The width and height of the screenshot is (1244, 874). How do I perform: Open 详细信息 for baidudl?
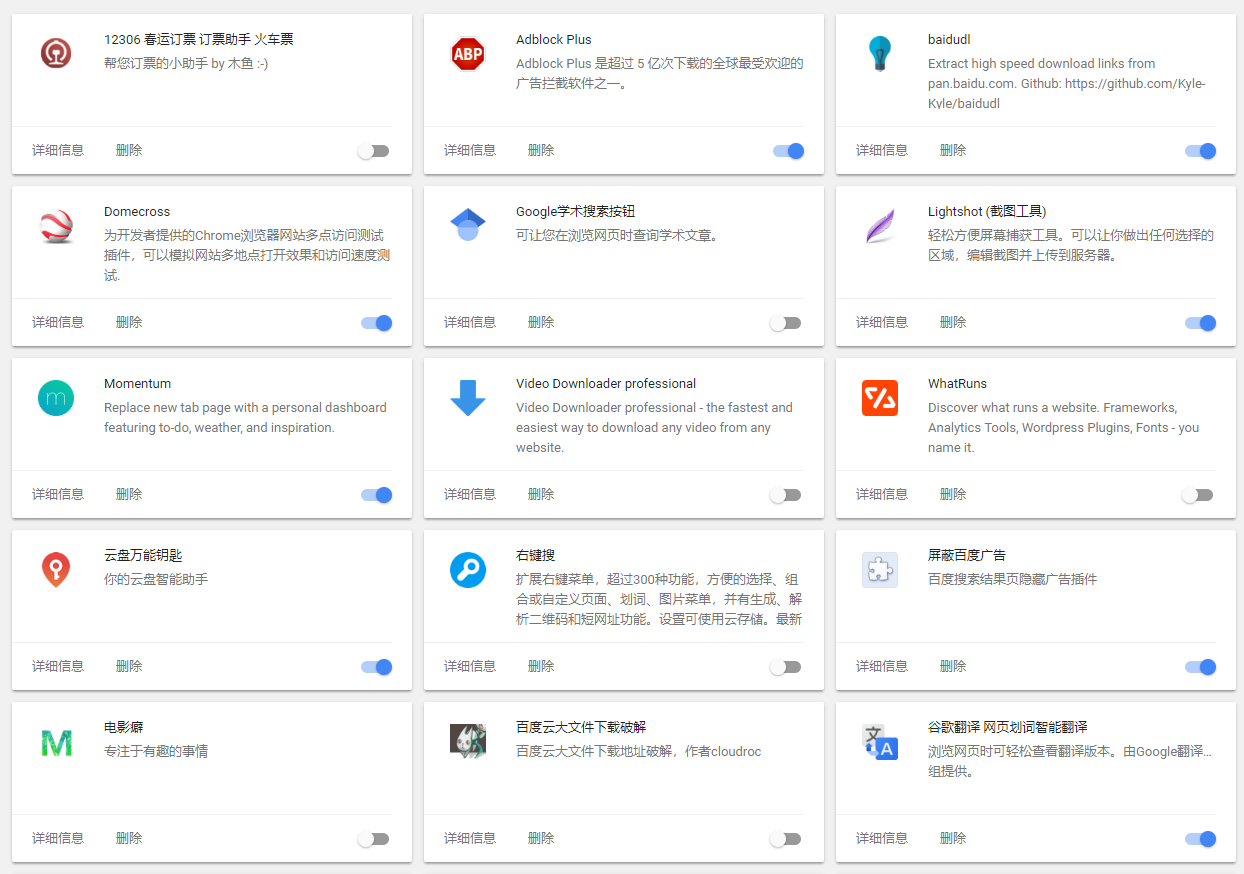click(x=882, y=150)
